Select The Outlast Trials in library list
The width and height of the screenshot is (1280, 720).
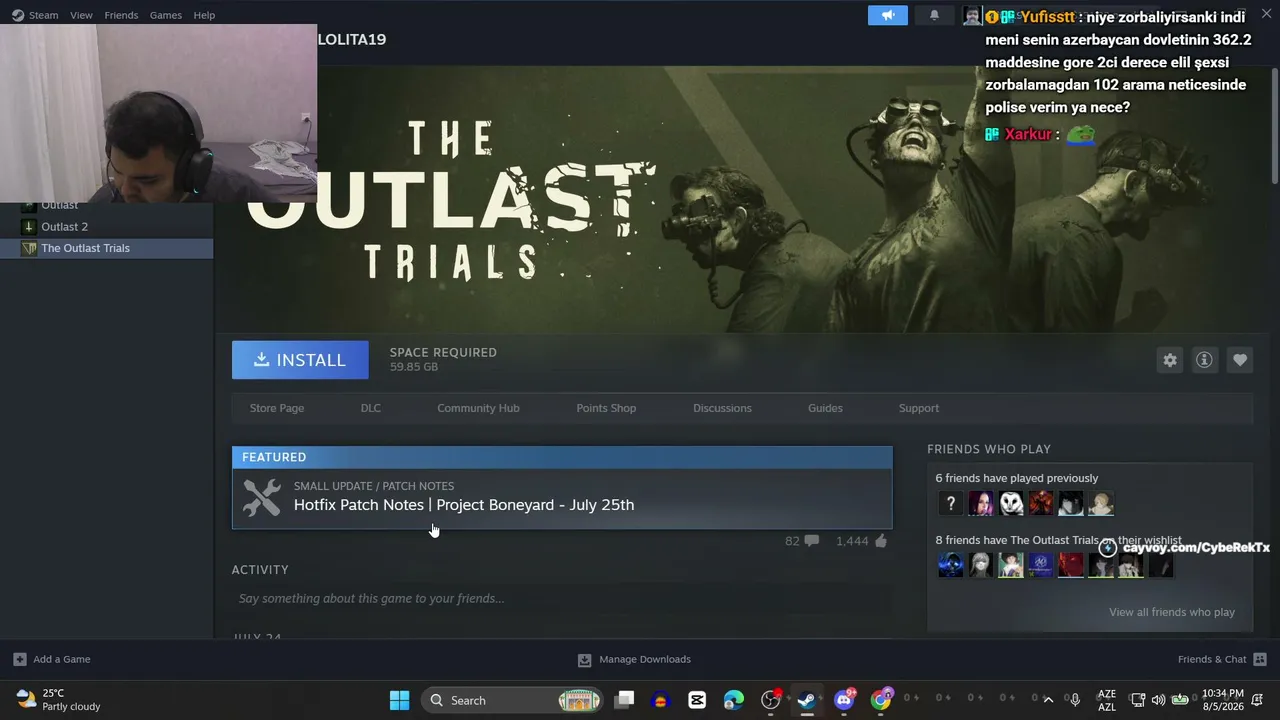point(106,248)
